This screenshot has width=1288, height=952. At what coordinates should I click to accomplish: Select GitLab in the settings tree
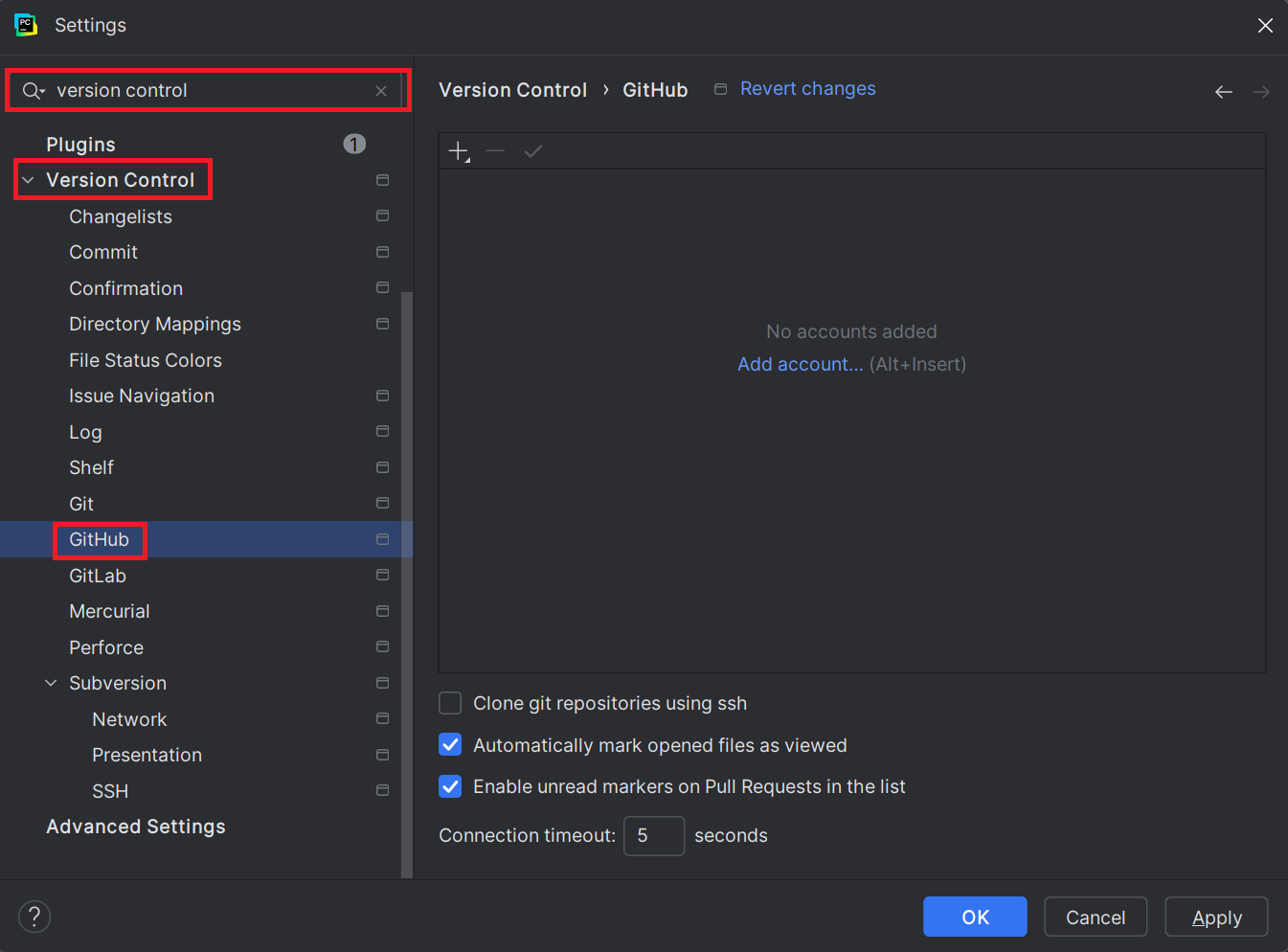[x=97, y=575]
